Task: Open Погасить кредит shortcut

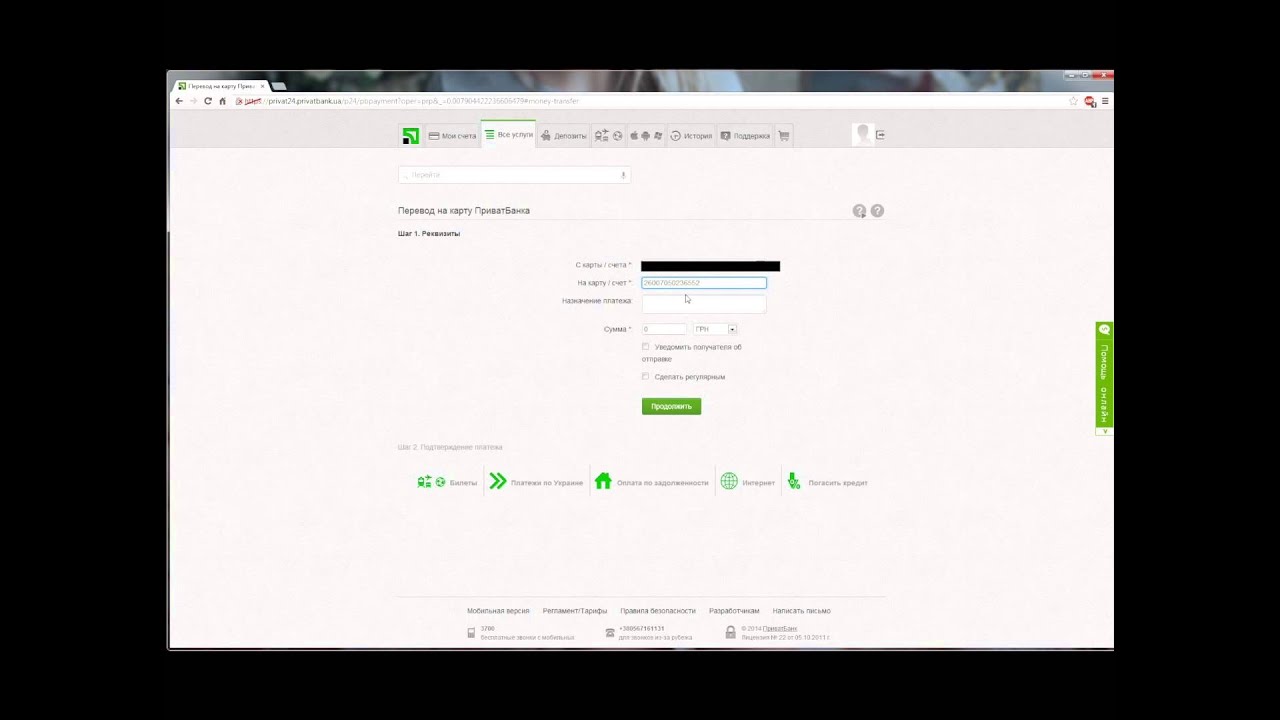Action: tap(827, 482)
